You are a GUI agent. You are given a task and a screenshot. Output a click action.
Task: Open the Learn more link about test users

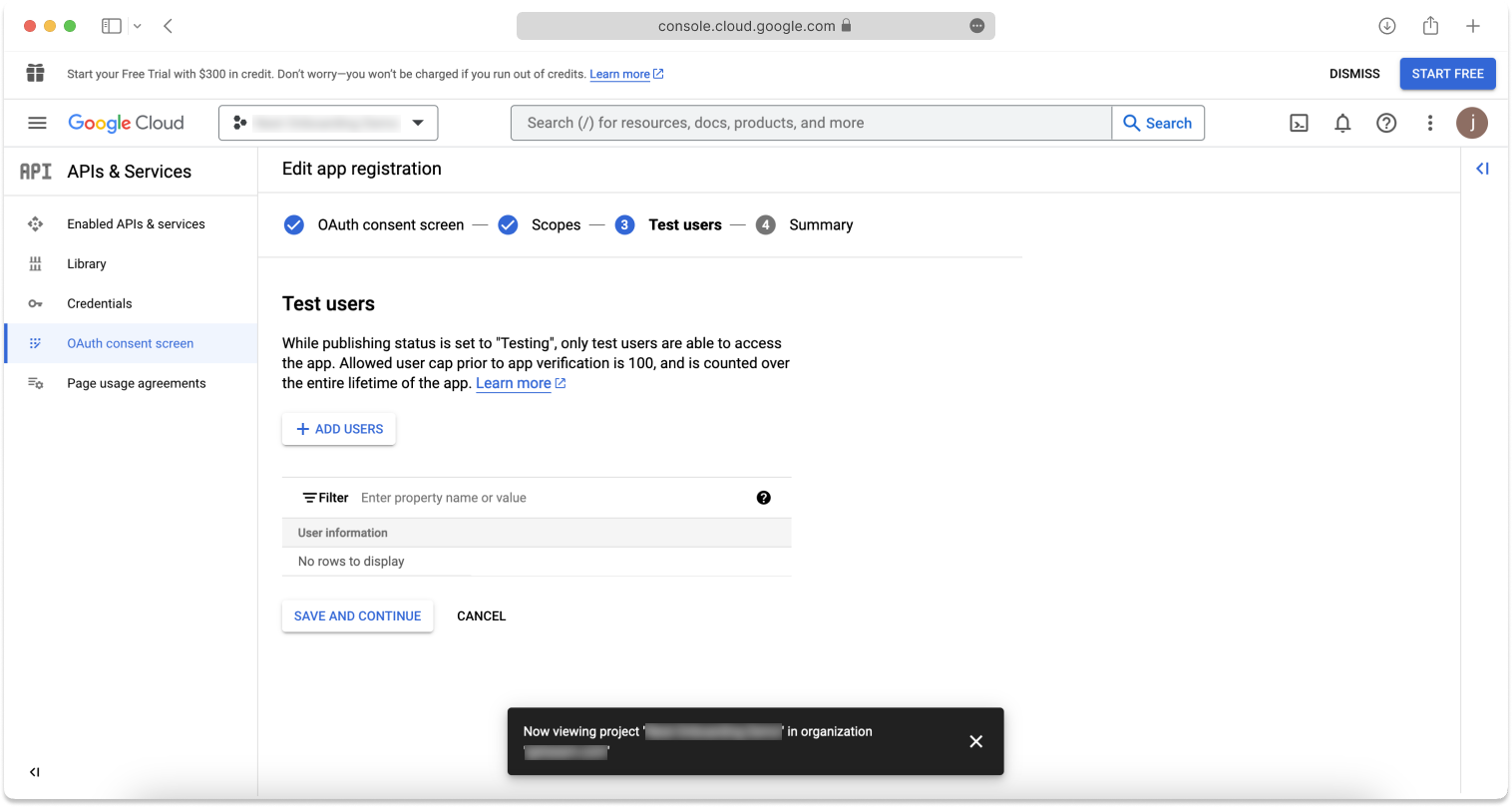click(514, 382)
